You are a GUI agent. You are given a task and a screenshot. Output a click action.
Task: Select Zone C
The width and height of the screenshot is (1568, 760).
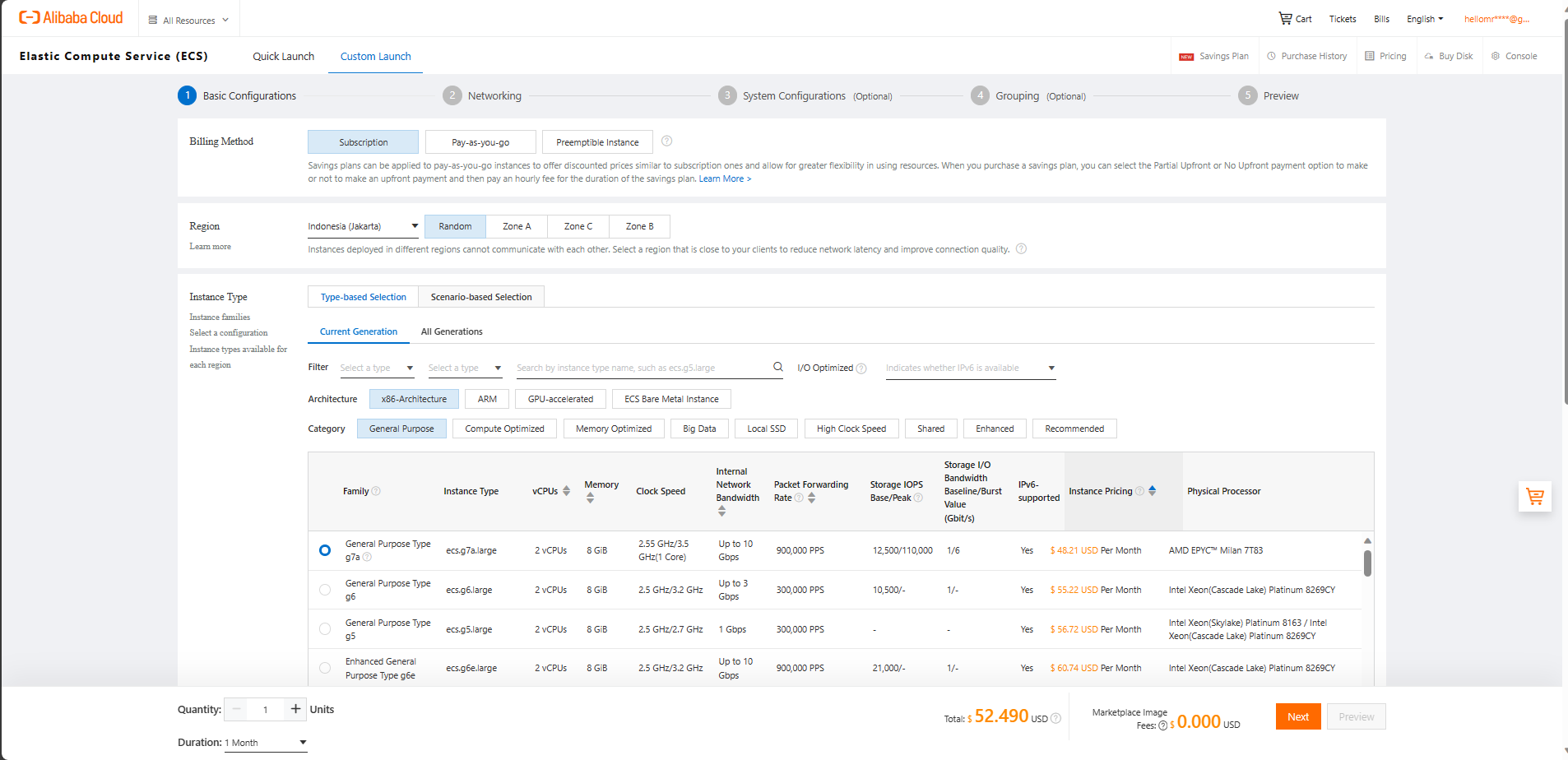(x=578, y=226)
